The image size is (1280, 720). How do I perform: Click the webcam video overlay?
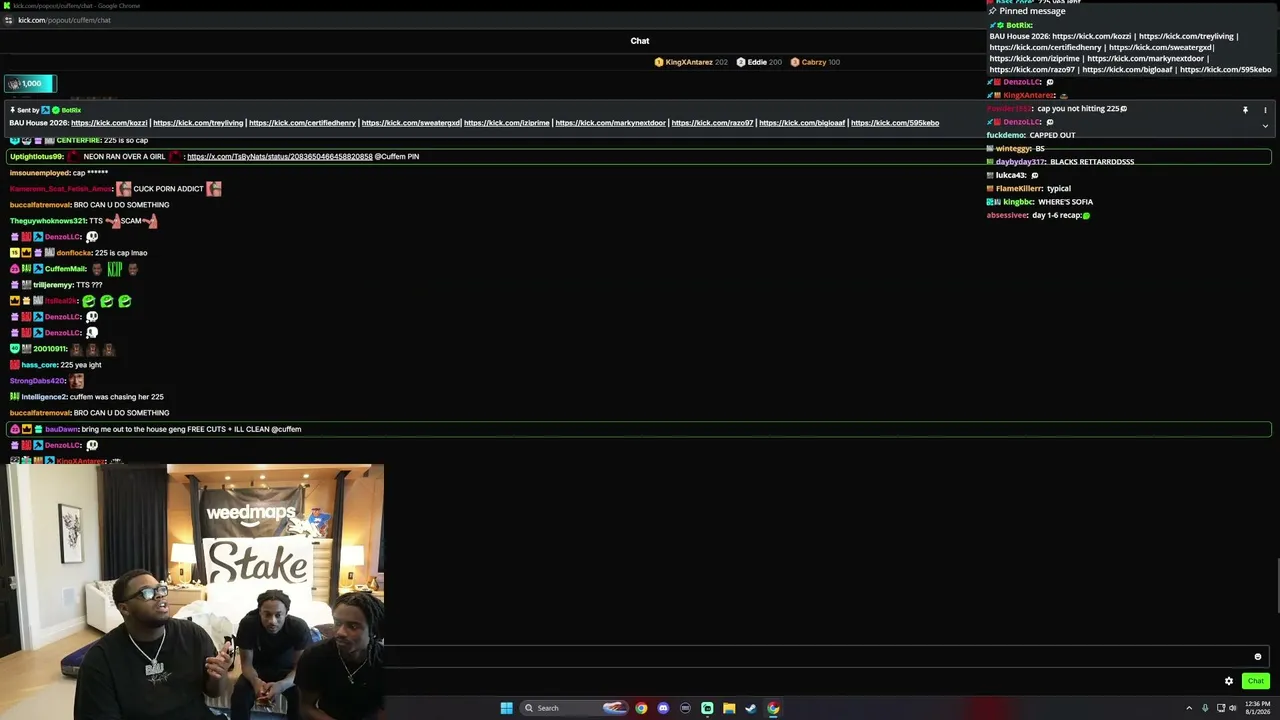[x=192, y=592]
